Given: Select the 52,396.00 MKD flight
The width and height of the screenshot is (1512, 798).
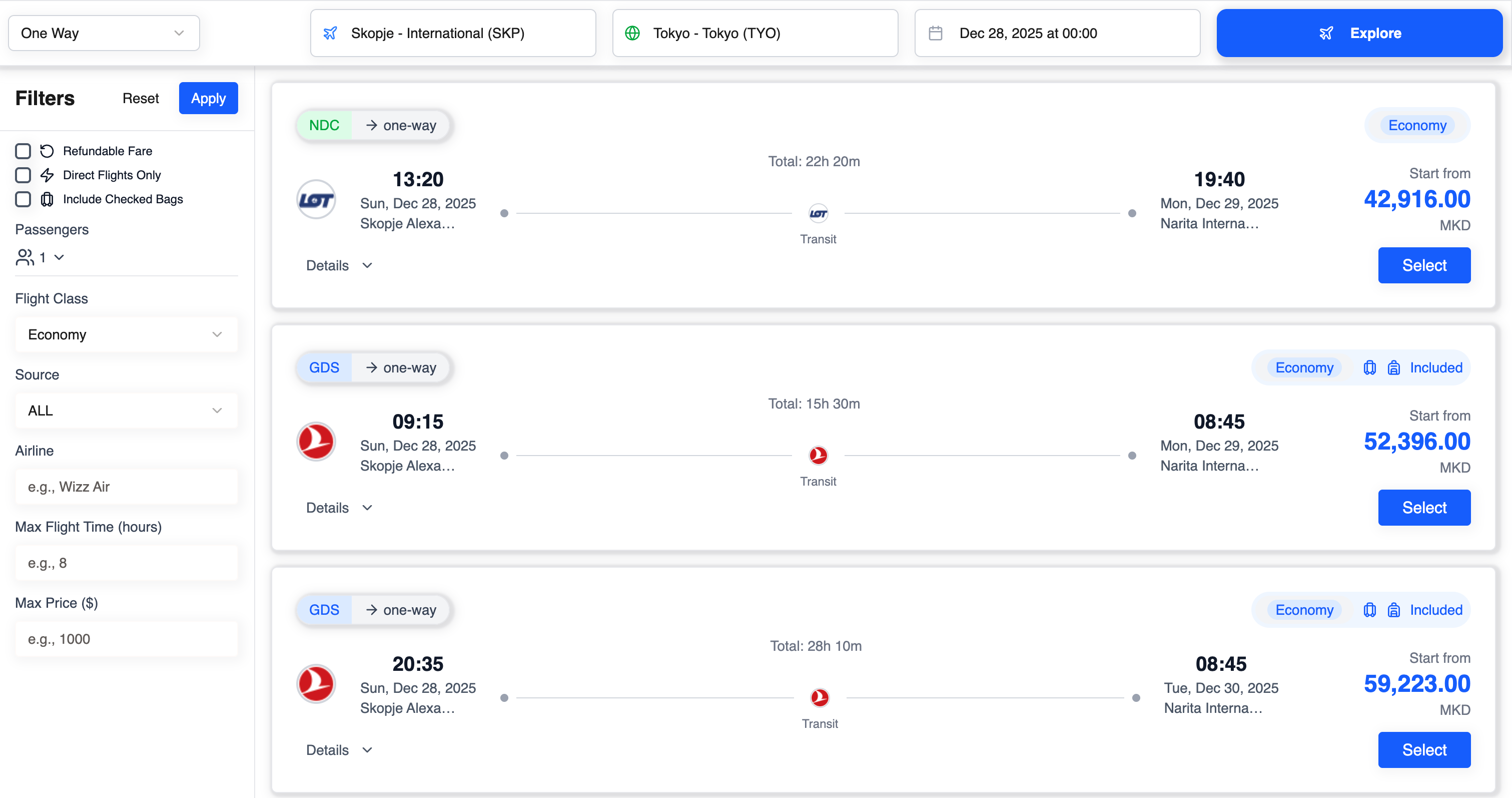Looking at the screenshot, I should click(1424, 508).
